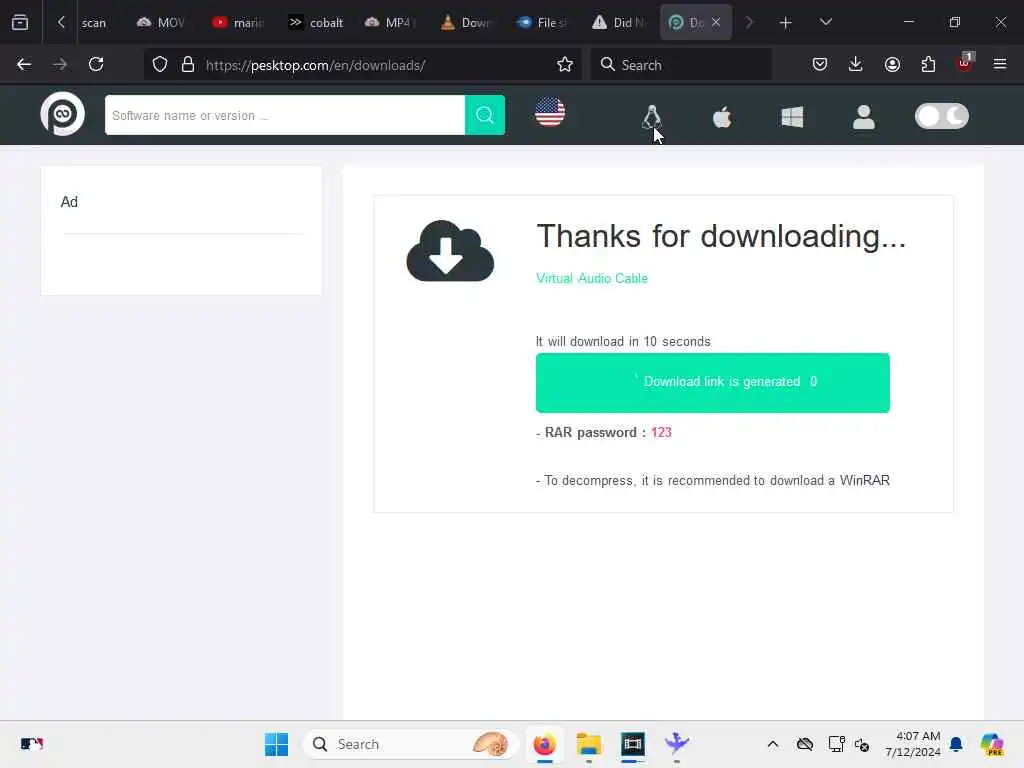Open the notification bell icon
Viewport: 1024px width, 768px height.
956,744
